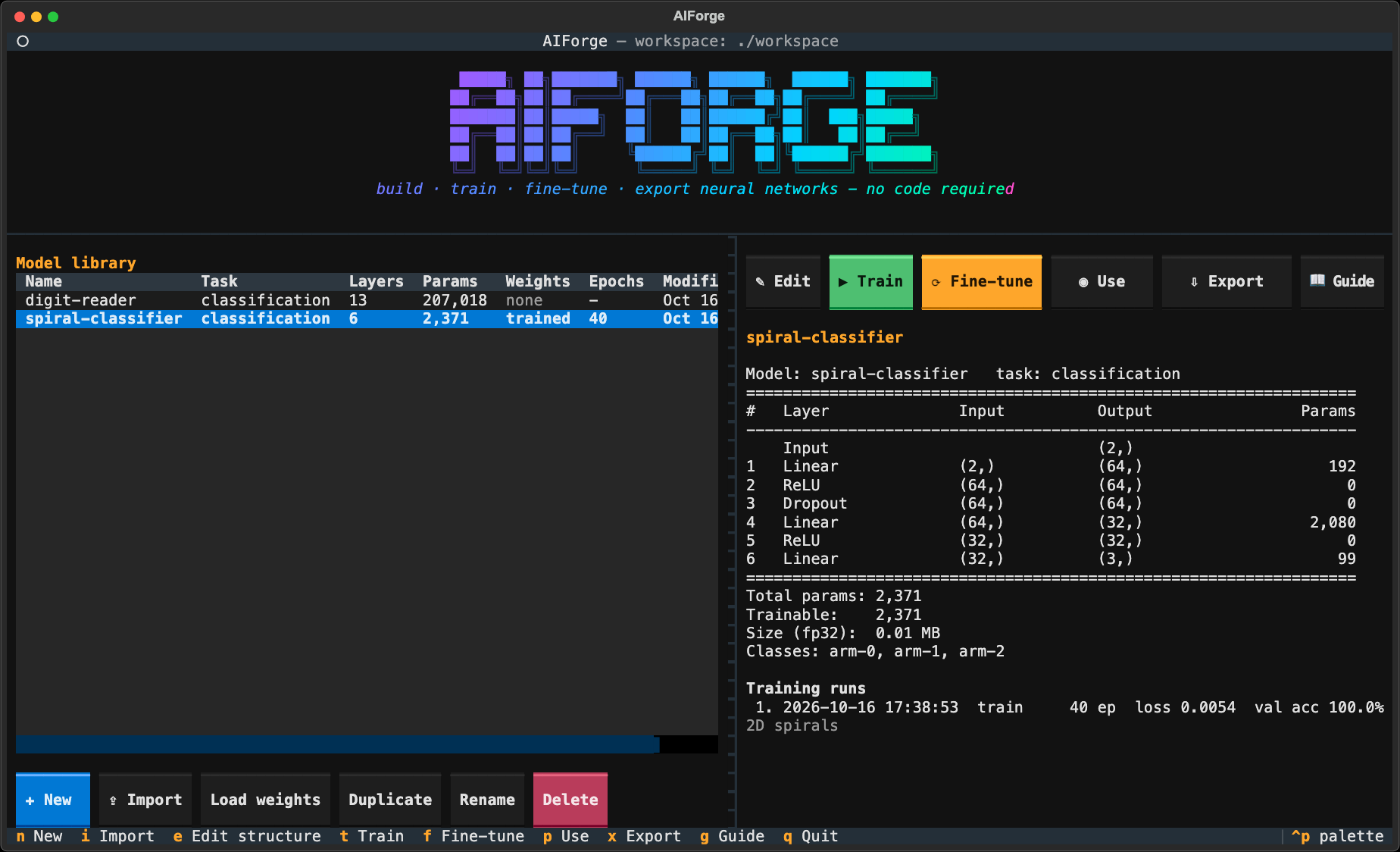This screenshot has width=1400, height=852.
Task: Select the digit-reader model row
Action: (x=367, y=300)
